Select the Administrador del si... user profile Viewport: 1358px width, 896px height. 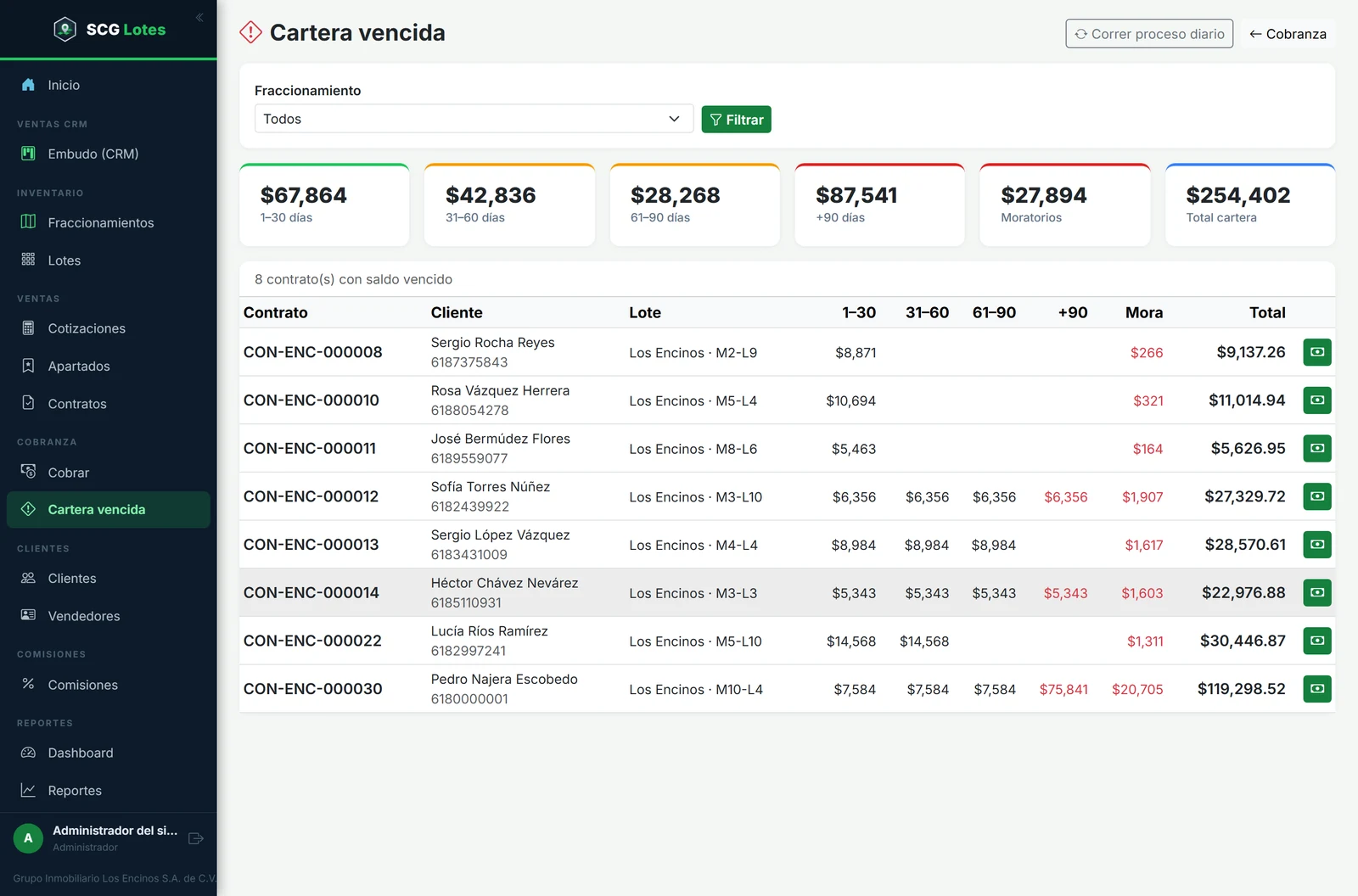point(95,838)
